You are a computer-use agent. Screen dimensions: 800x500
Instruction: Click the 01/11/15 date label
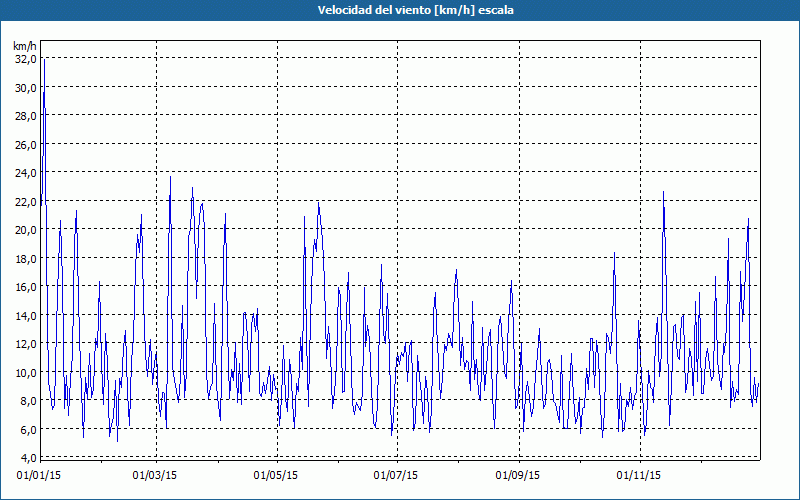(x=639, y=476)
